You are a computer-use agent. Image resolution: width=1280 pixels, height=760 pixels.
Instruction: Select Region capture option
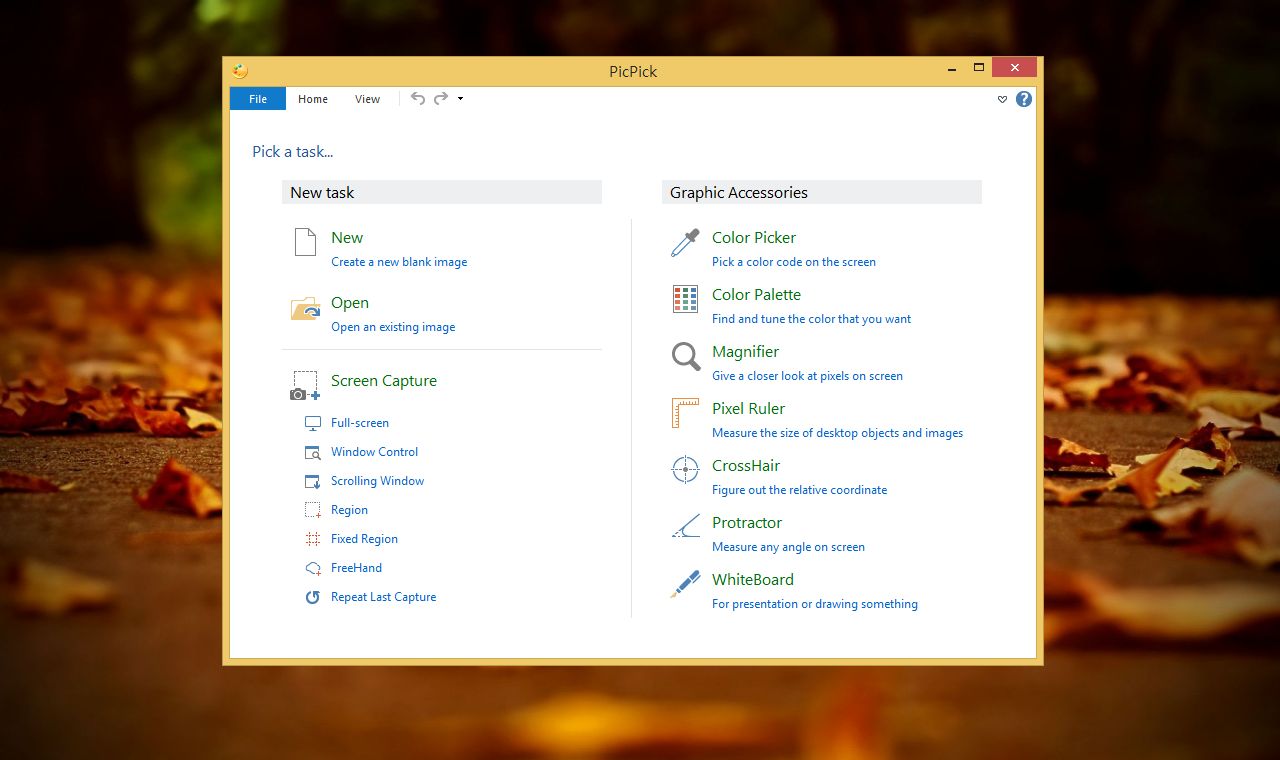coord(350,510)
